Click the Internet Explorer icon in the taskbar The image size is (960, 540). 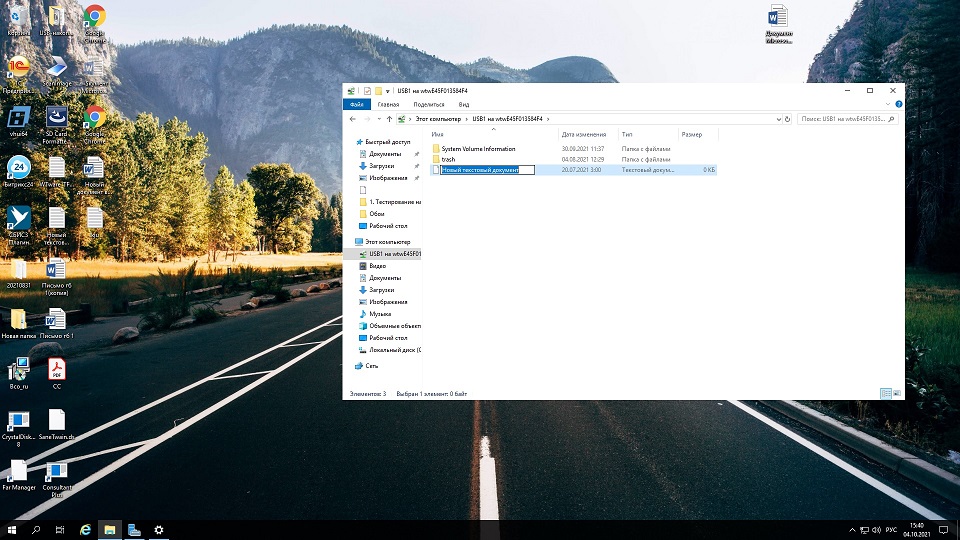pos(86,530)
